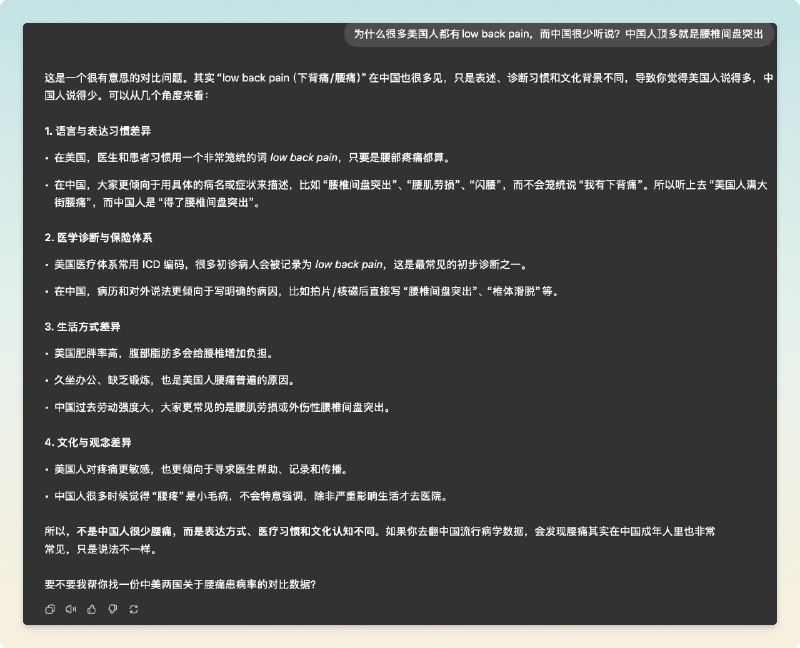Click the copy icon below the answer
This screenshot has width=800, height=648.
pyautogui.click(x=50, y=608)
